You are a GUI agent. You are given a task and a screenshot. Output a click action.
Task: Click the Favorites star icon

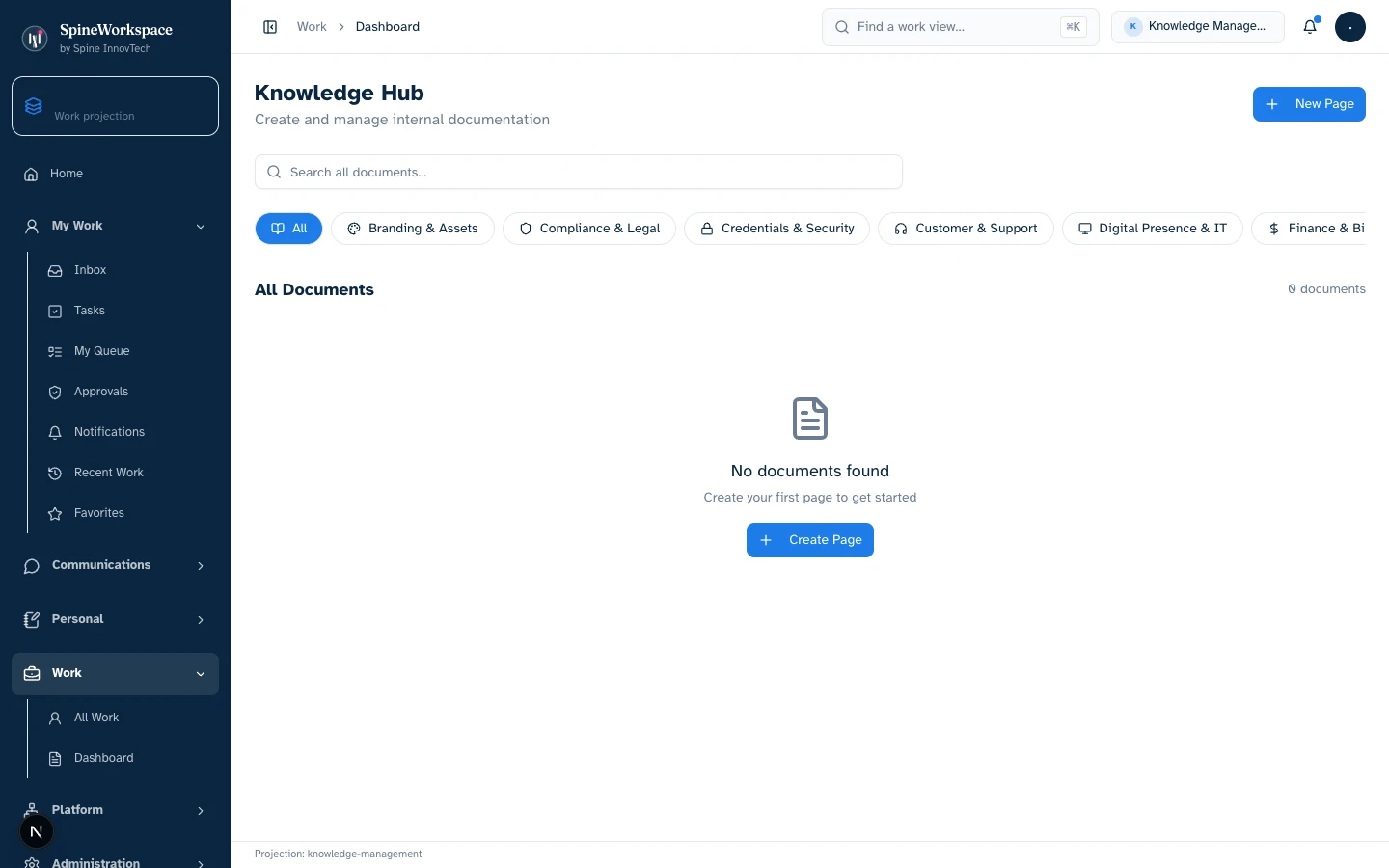tap(55, 513)
